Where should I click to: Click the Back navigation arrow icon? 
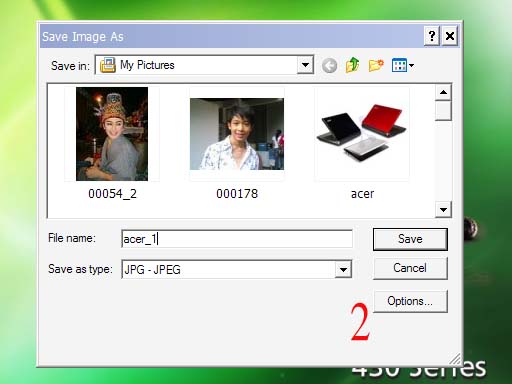pyautogui.click(x=329, y=66)
